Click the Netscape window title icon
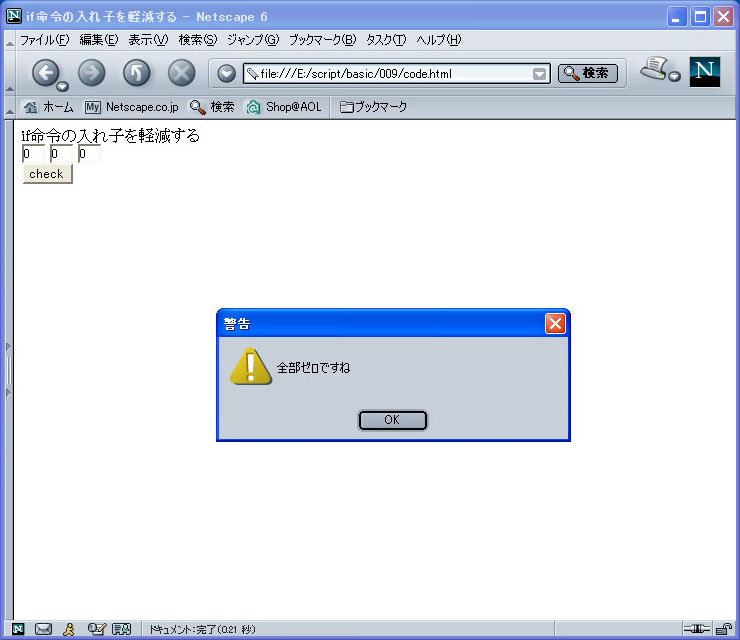 [x=14, y=16]
